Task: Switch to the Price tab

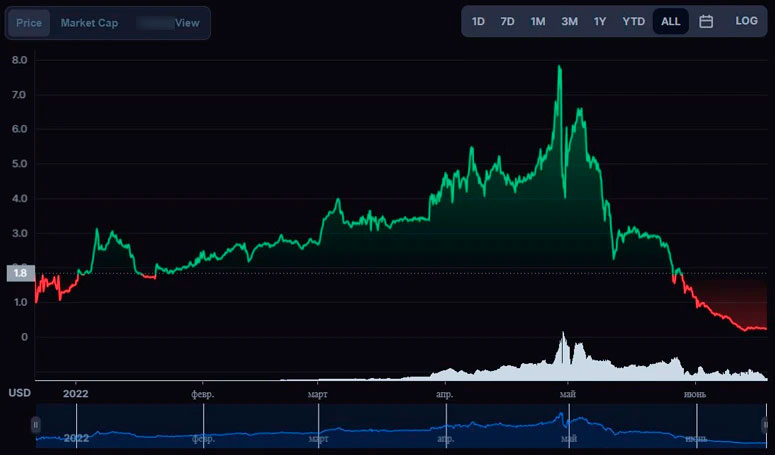Action: [29, 23]
